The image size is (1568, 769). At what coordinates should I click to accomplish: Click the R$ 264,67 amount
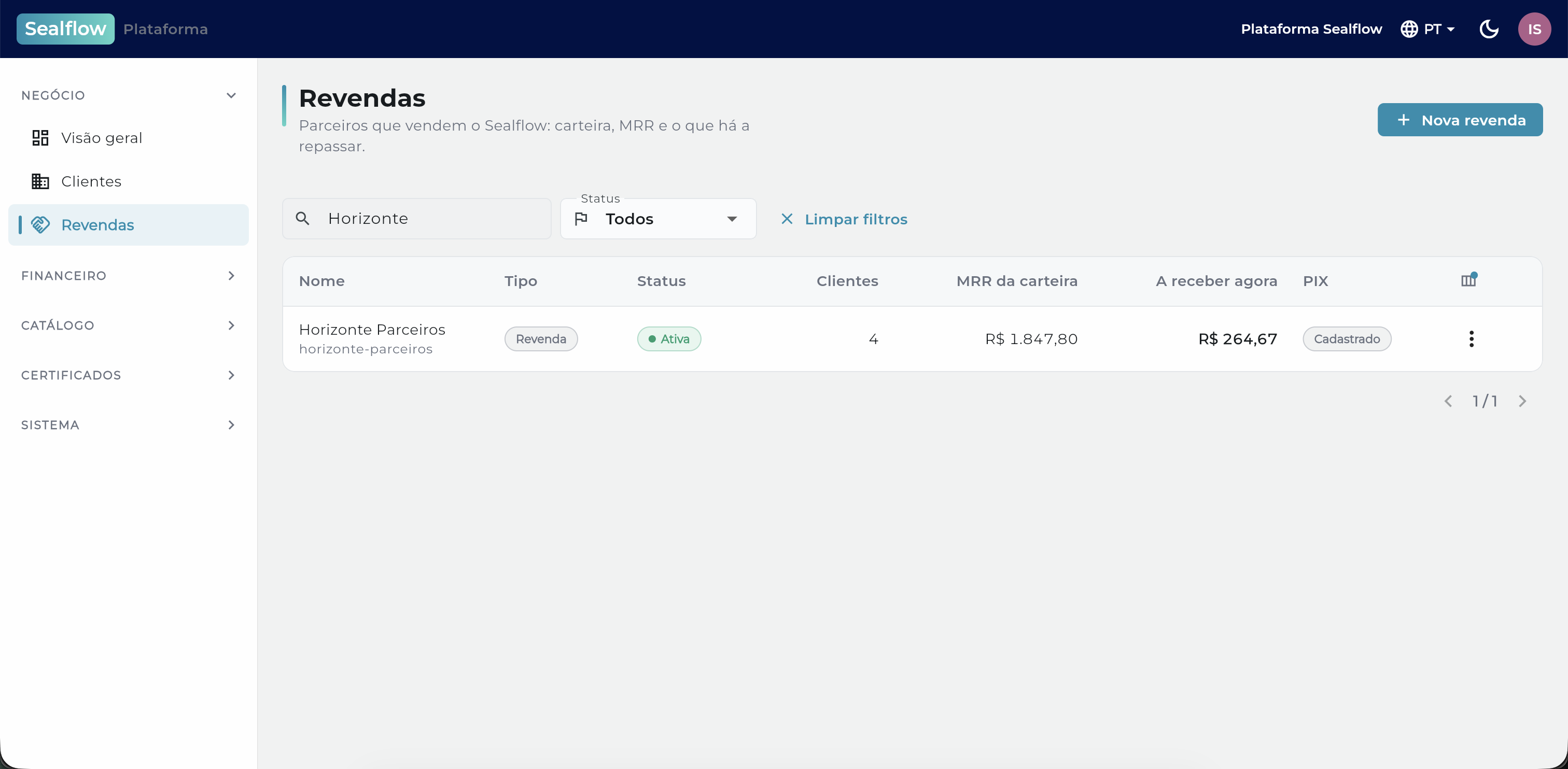[1238, 339]
